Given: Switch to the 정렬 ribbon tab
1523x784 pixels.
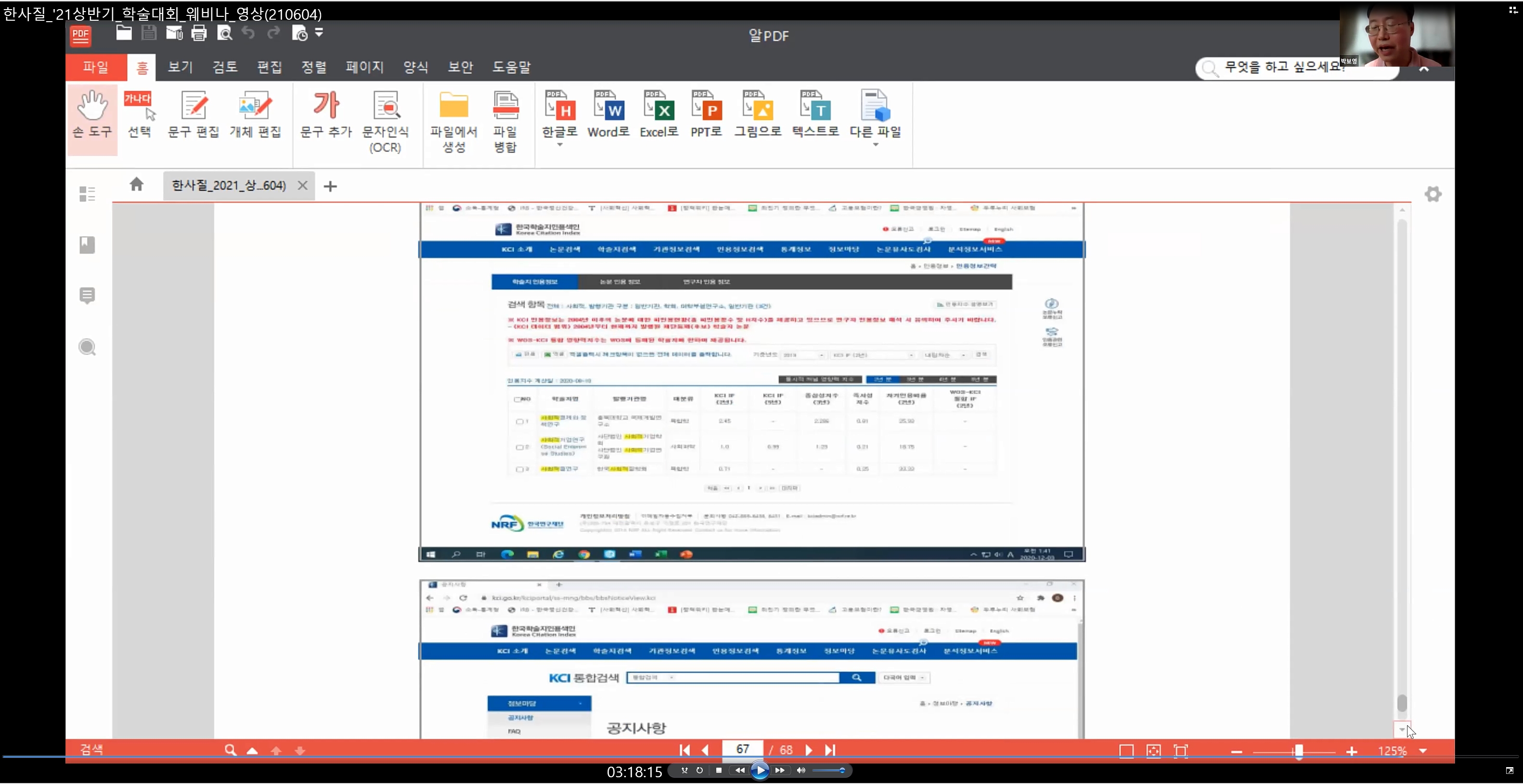Looking at the screenshot, I should coord(314,67).
